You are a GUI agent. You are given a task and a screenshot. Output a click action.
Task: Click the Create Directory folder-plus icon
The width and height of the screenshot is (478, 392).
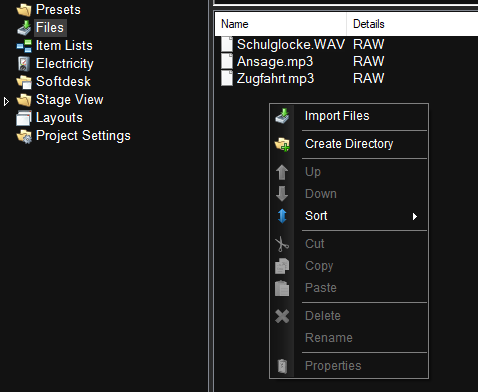(x=282, y=144)
